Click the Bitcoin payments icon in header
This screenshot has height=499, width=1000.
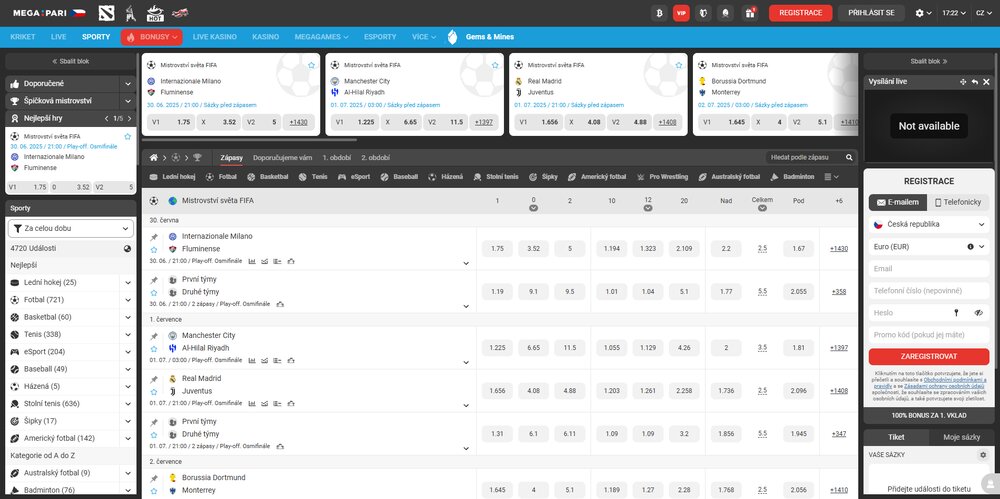(659, 13)
